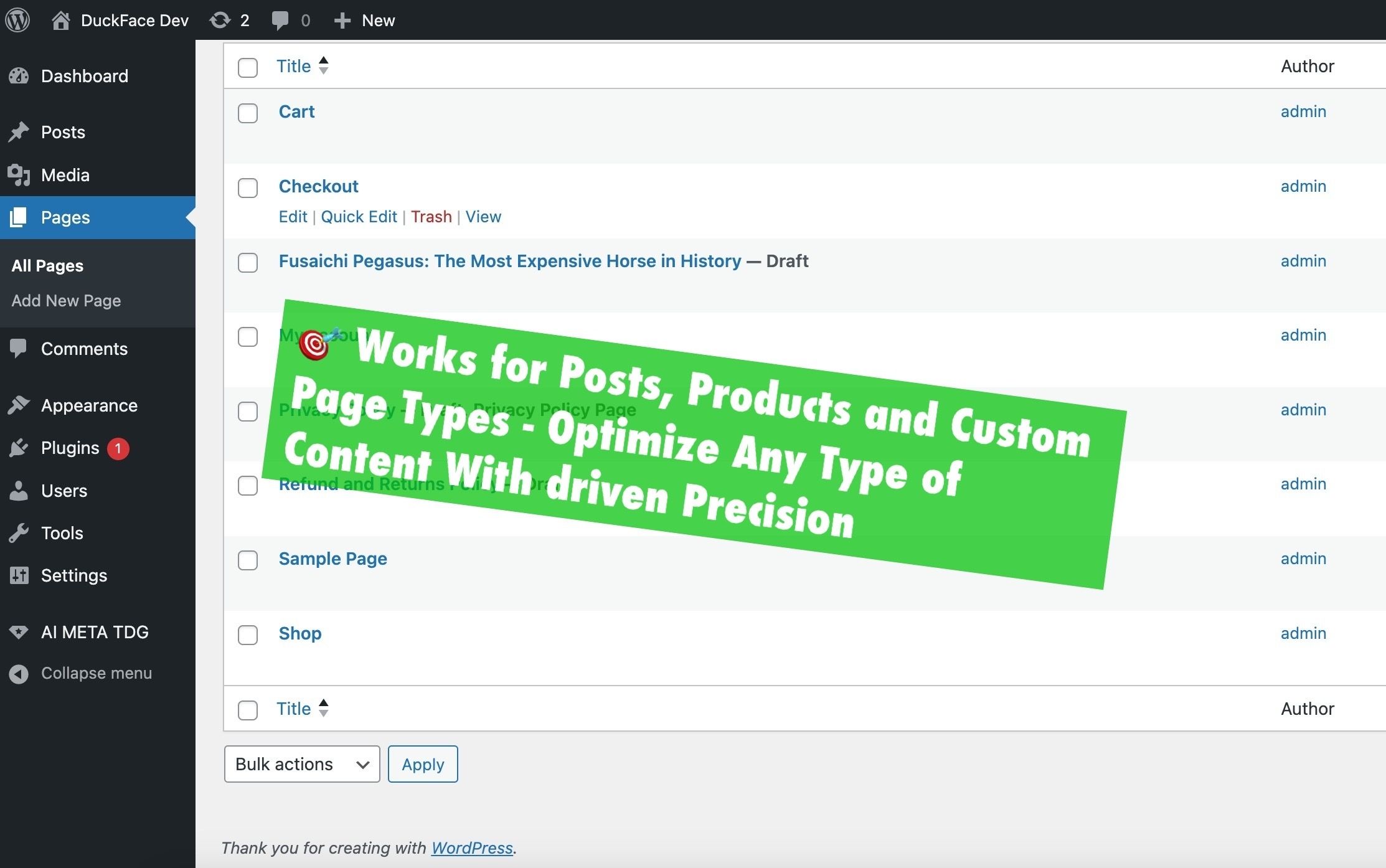Click Quick Edit under Checkout
The height and width of the screenshot is (868, 1386).
pyautogui.click(x=359, y=217)
